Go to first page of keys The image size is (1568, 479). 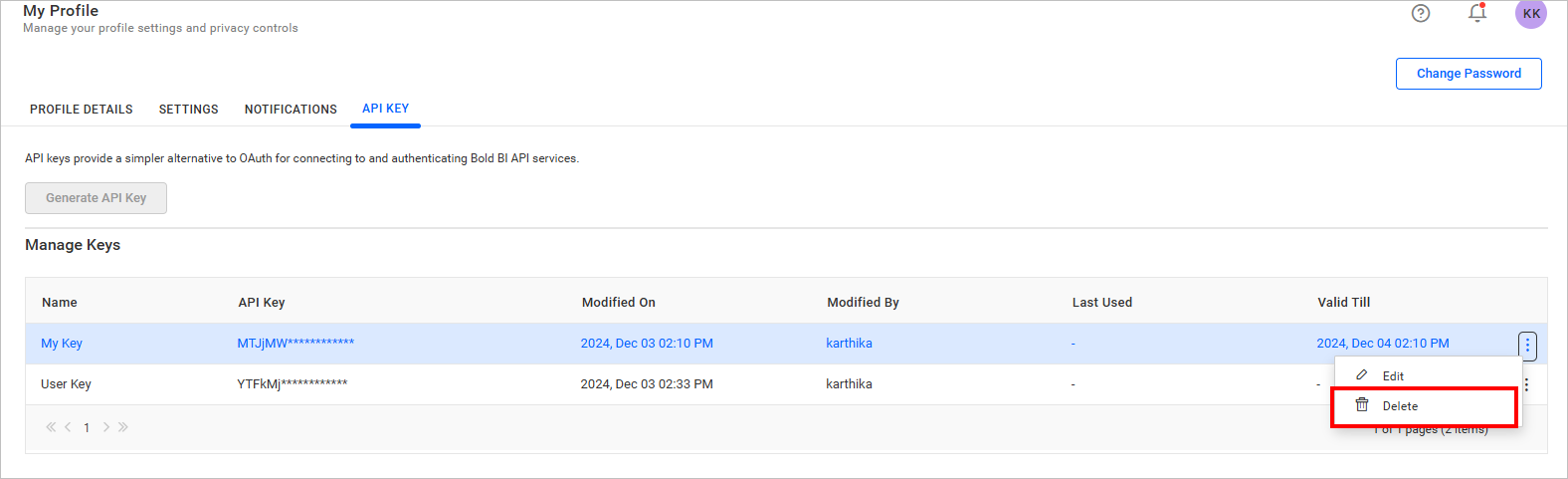click(50, 427)
